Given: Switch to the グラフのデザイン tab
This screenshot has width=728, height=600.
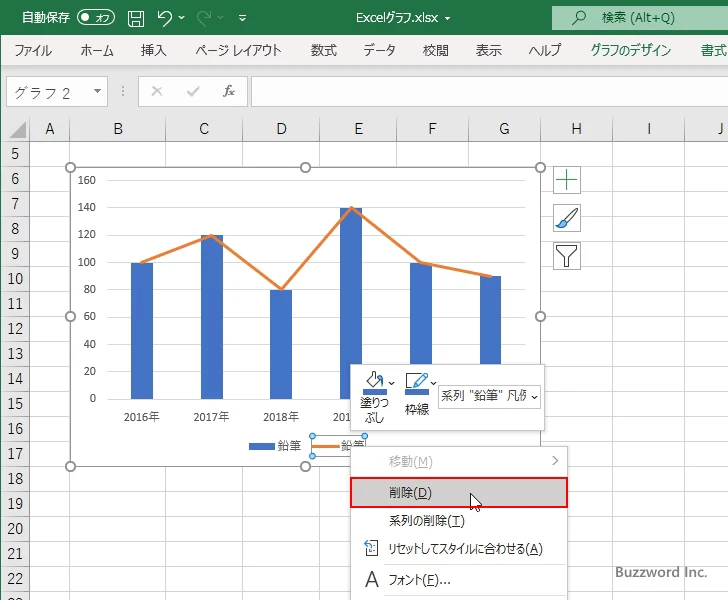Looking at the screenshot, I should pos(630,50).
